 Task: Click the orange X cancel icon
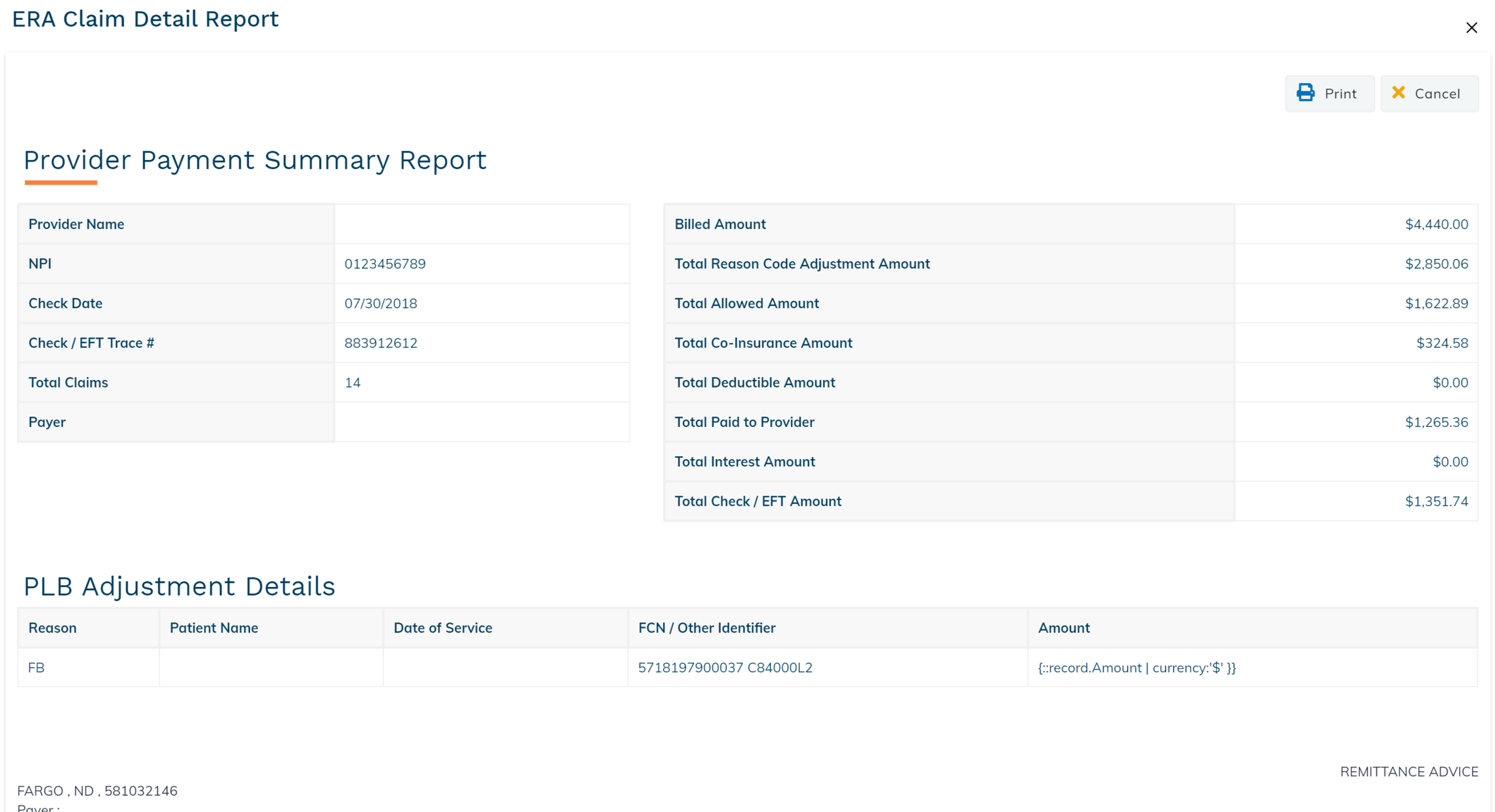[1398, 93]
